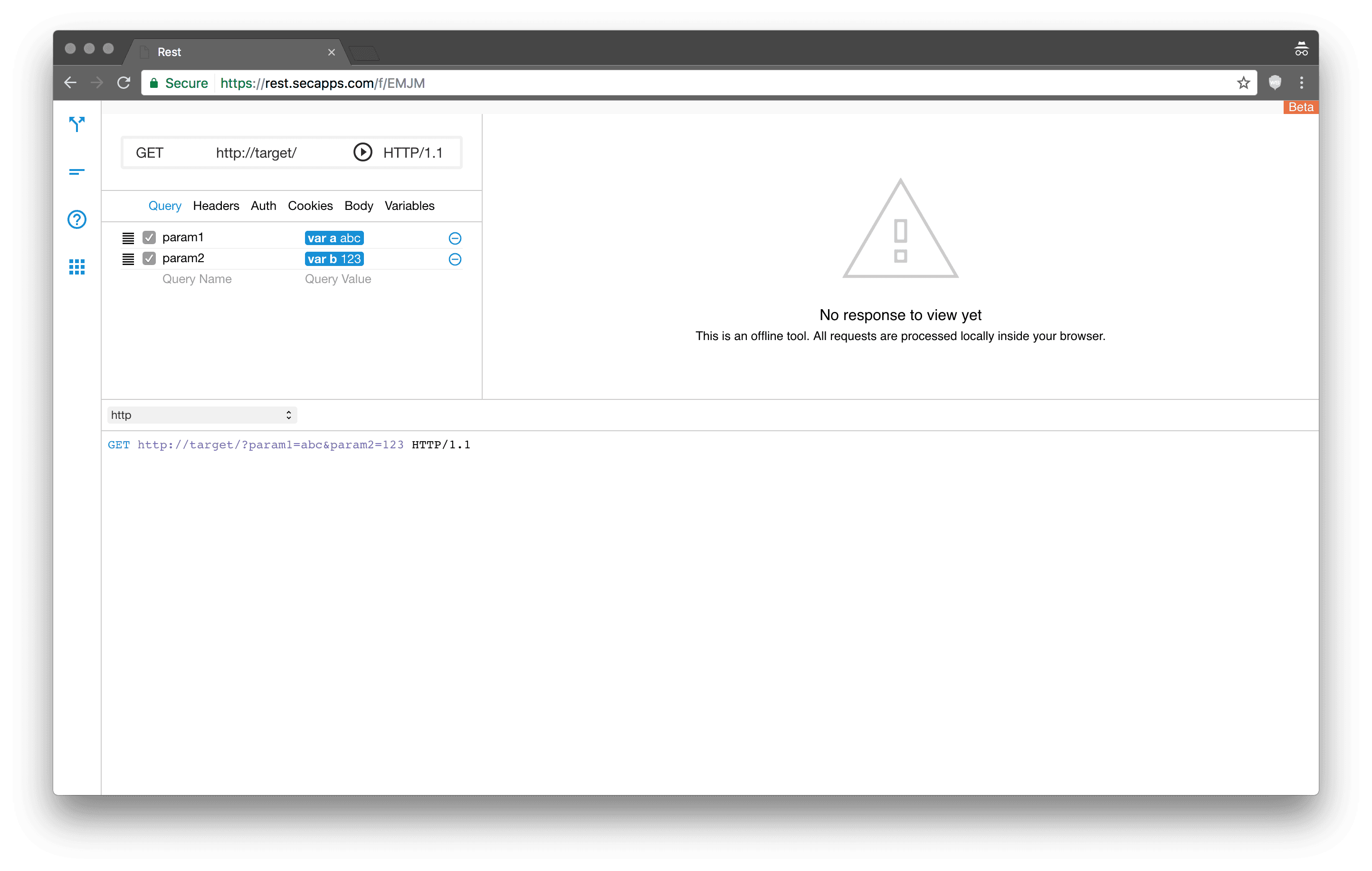
Task: Click the Beta badge
Action: point(1301,107)
